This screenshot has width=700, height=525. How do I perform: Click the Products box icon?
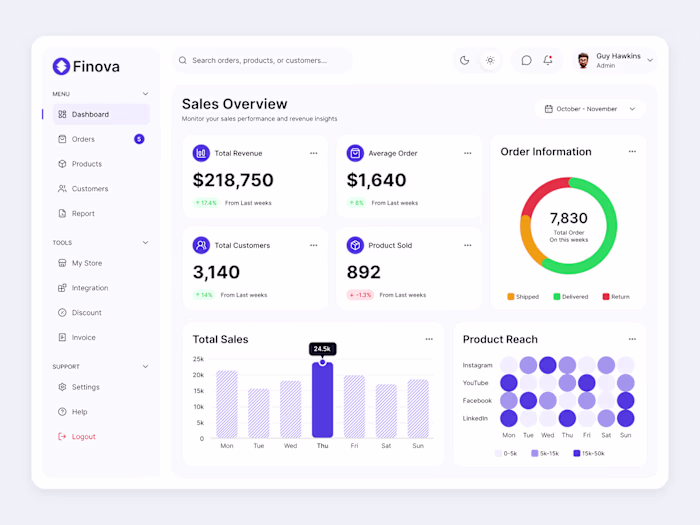pos(62,164)
